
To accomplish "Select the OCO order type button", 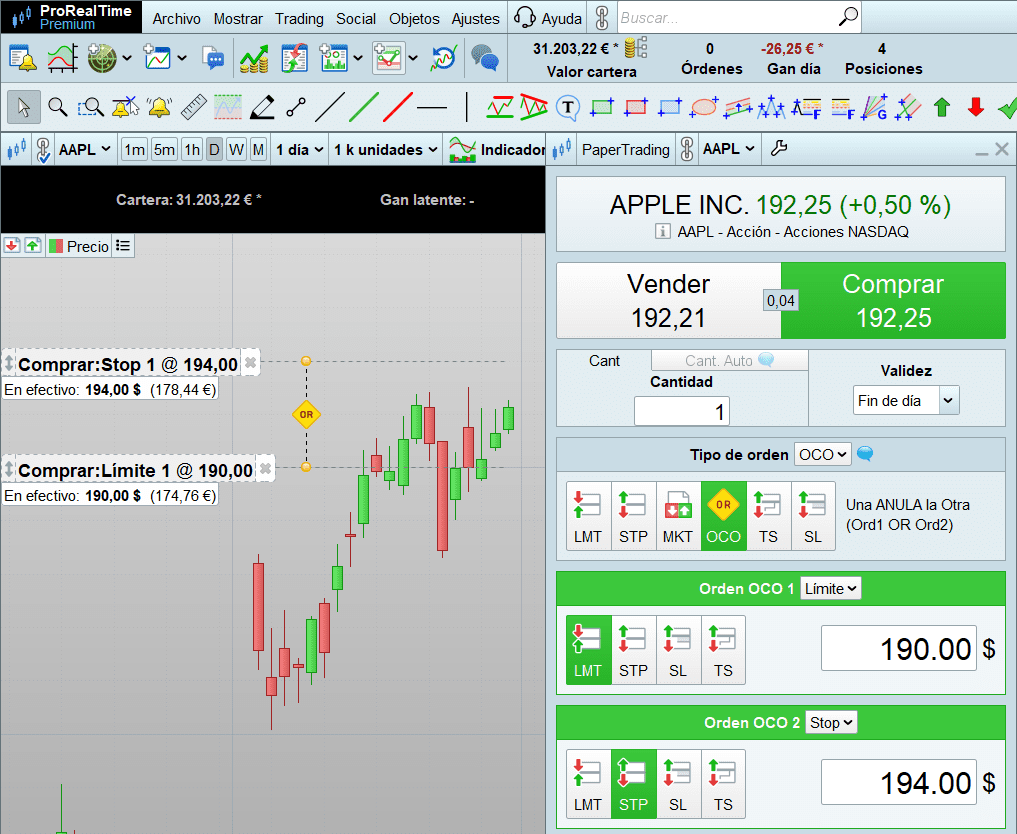I will [723, 516].
